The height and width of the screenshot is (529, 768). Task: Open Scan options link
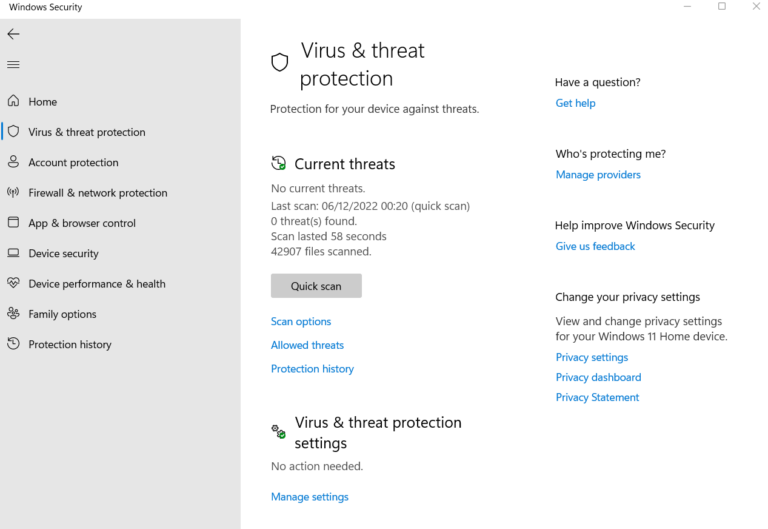[301, 322]
